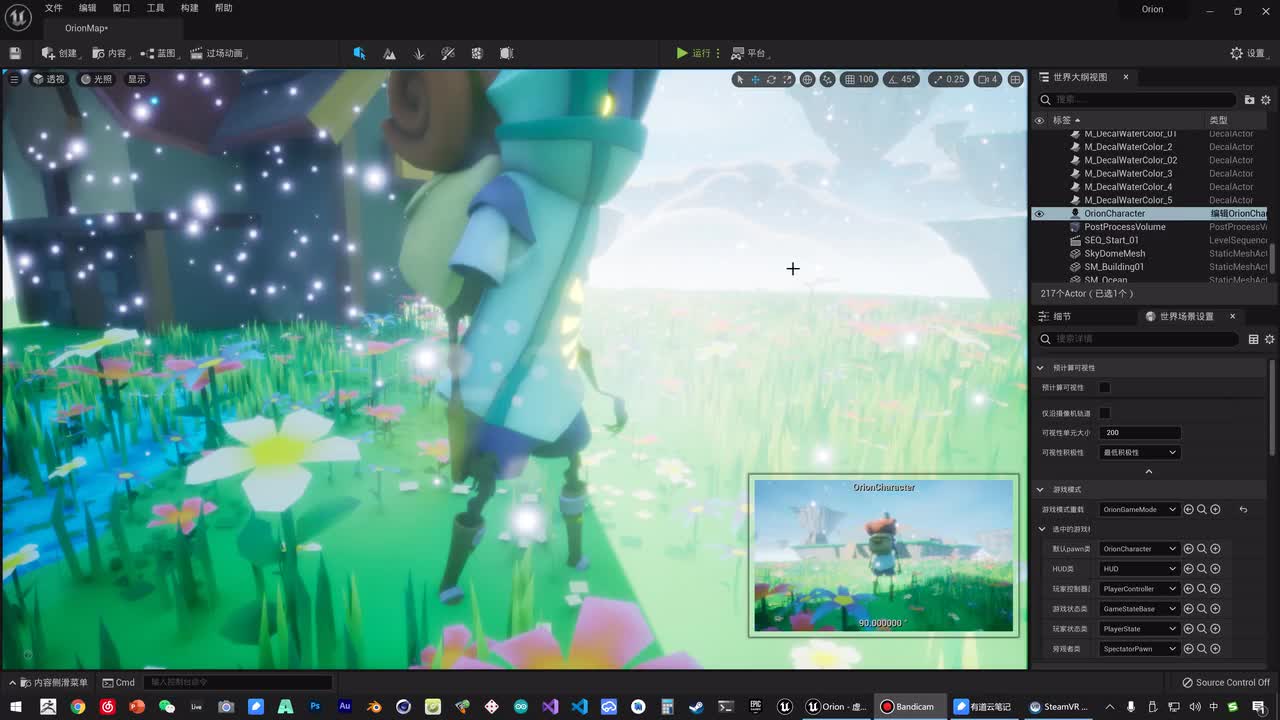Switch to Foliage mode icon
1280x720 pixels.
[419, 53]
